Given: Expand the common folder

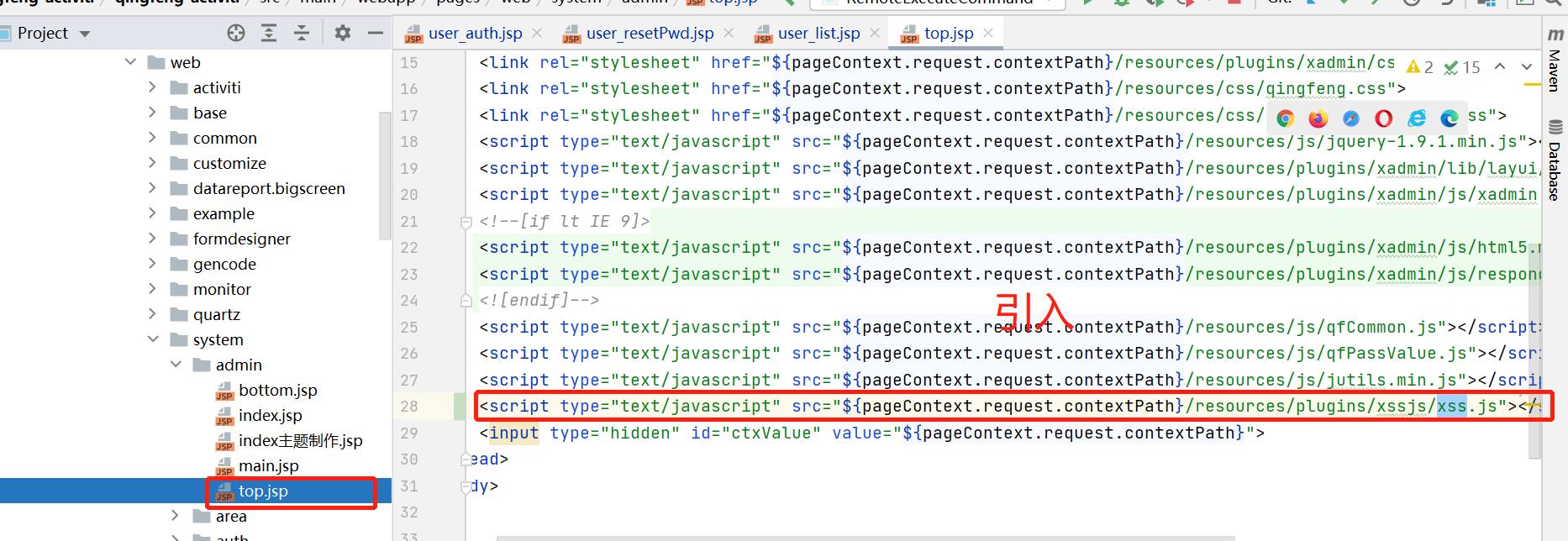Looking at the screenshot, I should [x=152, y=138].
